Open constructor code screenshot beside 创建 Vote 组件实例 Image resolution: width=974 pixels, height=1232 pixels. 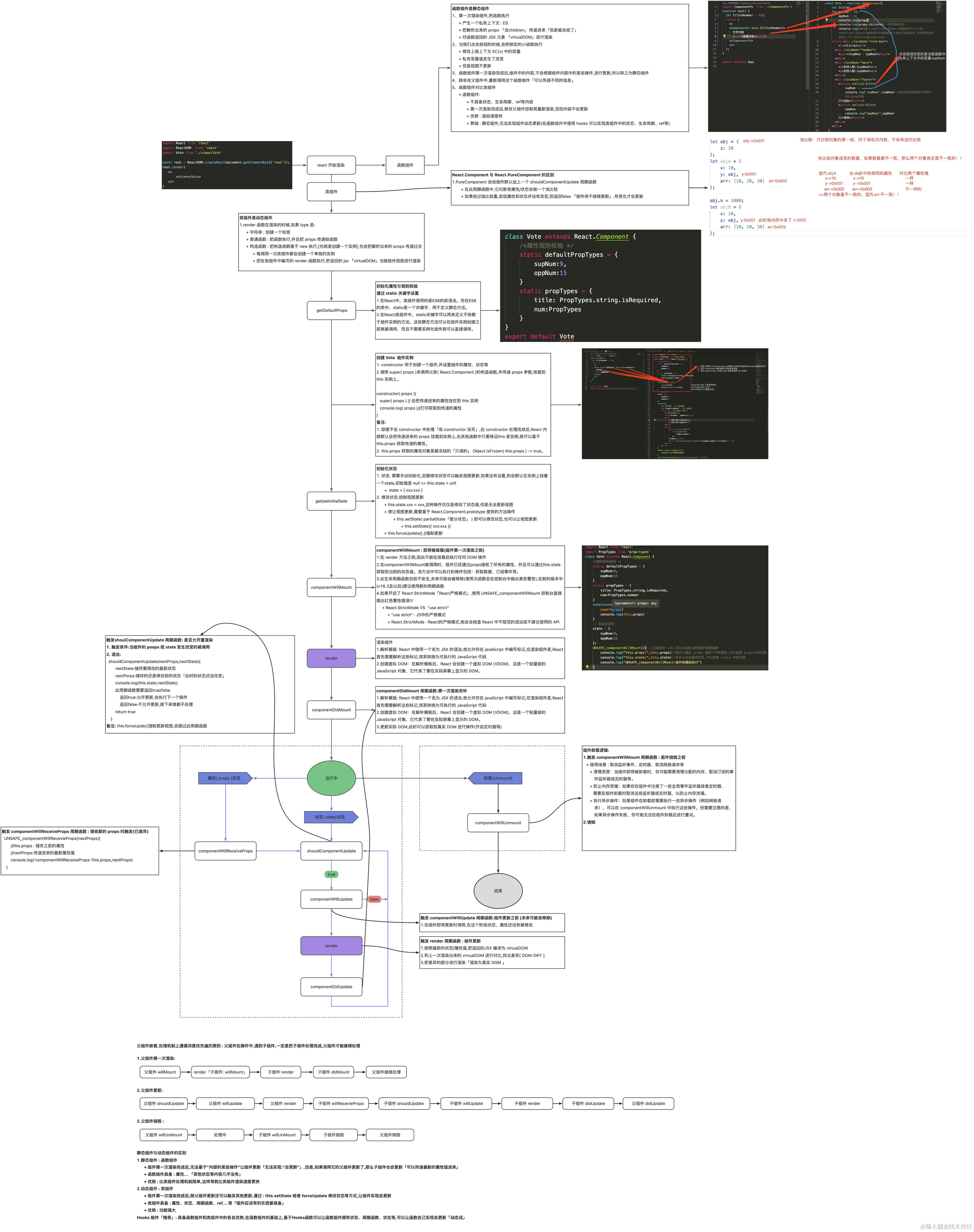675,404
